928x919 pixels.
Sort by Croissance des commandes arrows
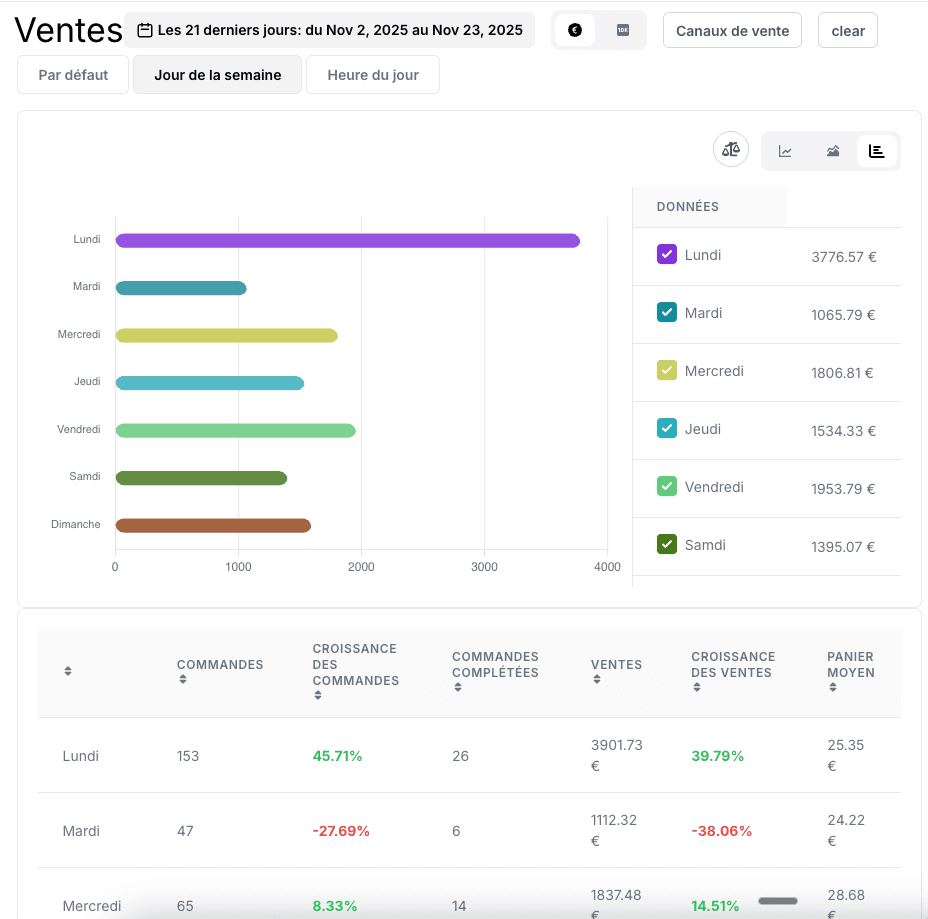[318, 695]
